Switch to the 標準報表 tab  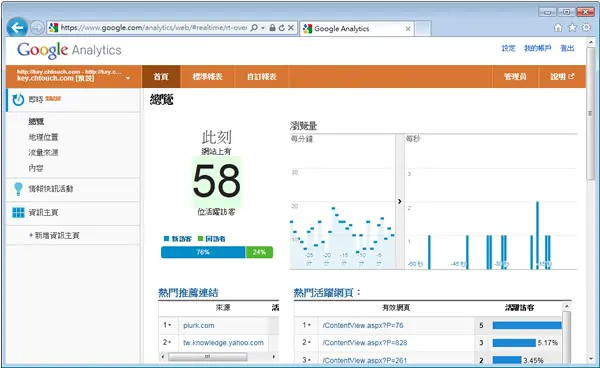[x=207, y=77]
